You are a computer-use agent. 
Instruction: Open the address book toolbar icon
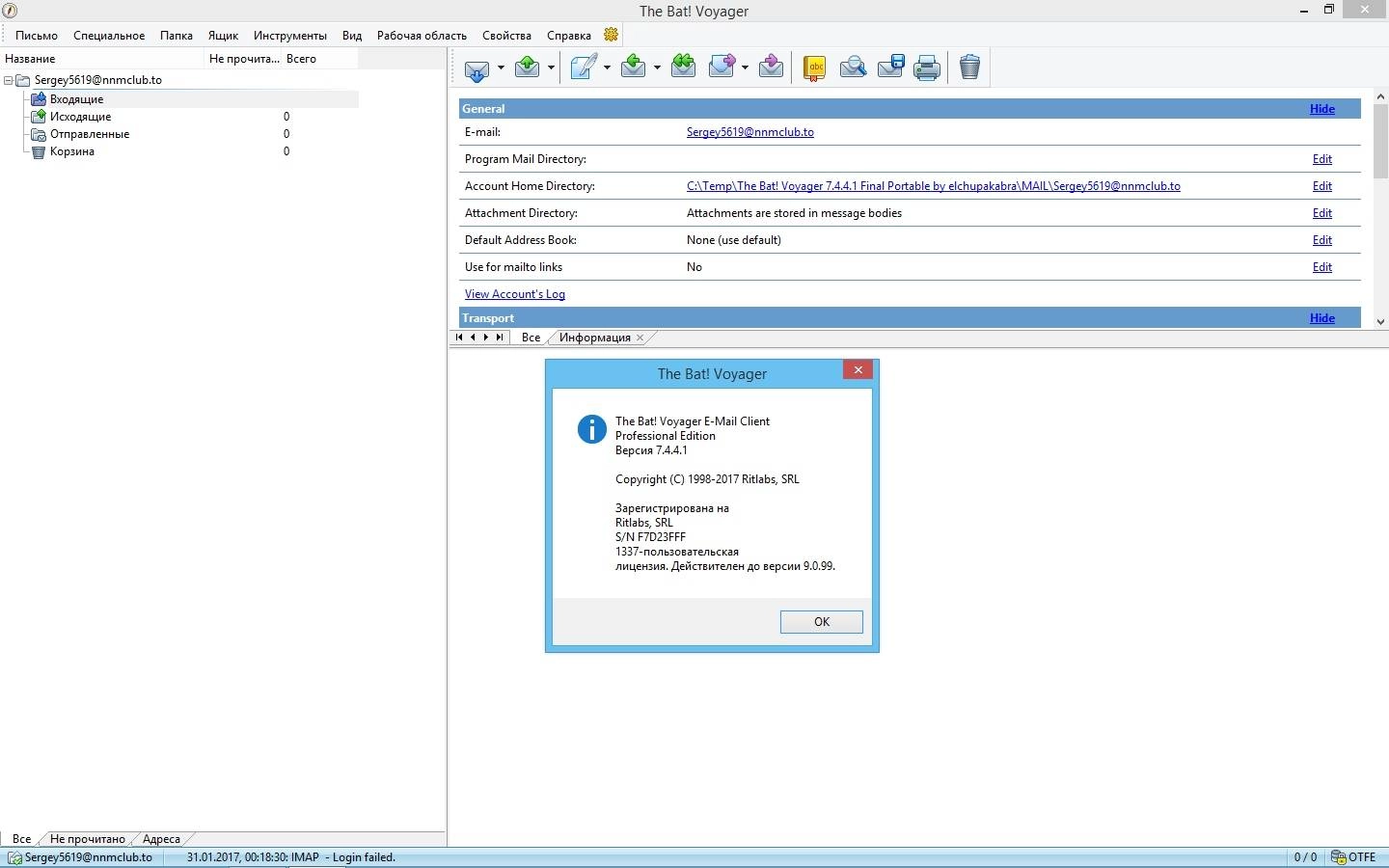[x=814, y=68]
